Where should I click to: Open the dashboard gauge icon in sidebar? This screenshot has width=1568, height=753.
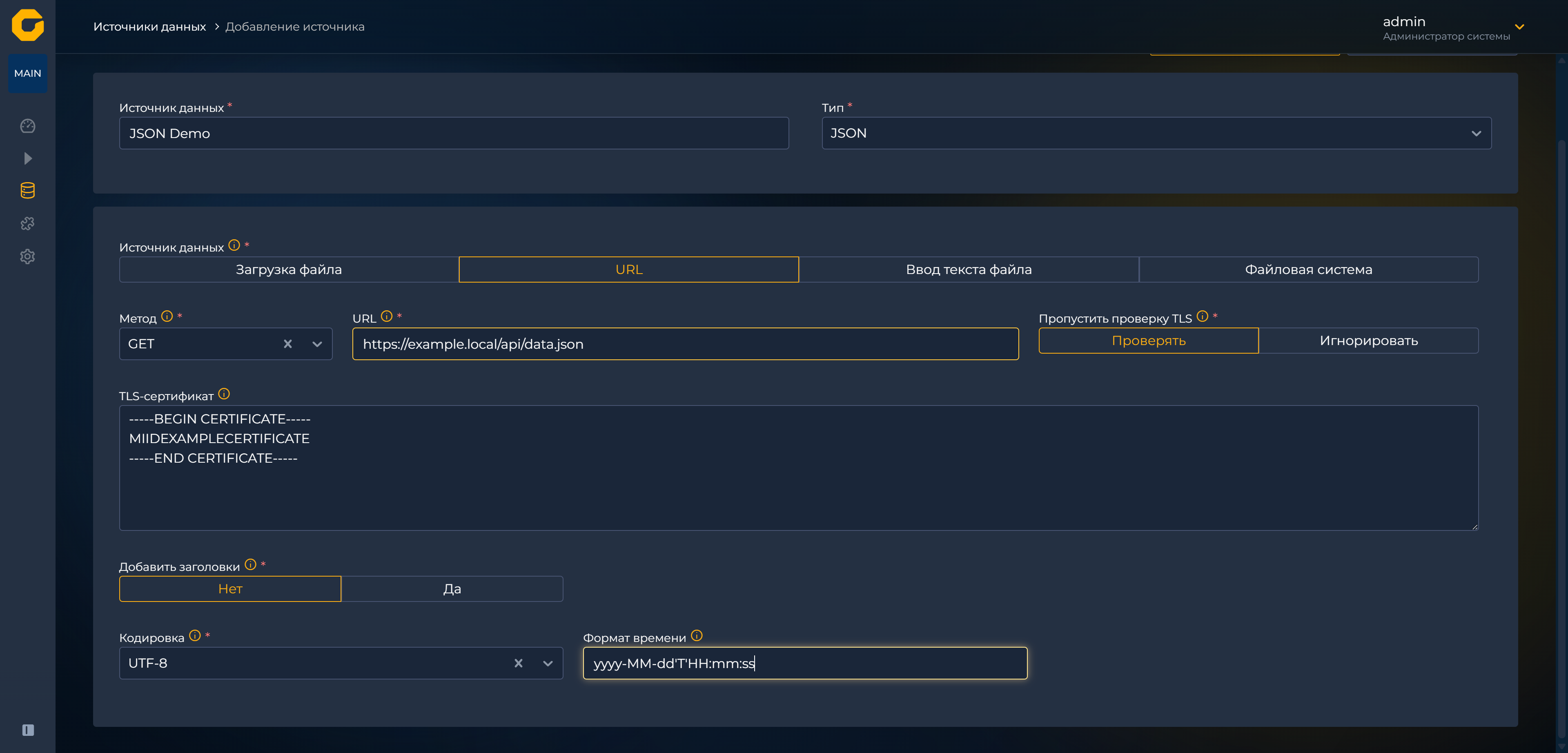(x=27, y=126)
